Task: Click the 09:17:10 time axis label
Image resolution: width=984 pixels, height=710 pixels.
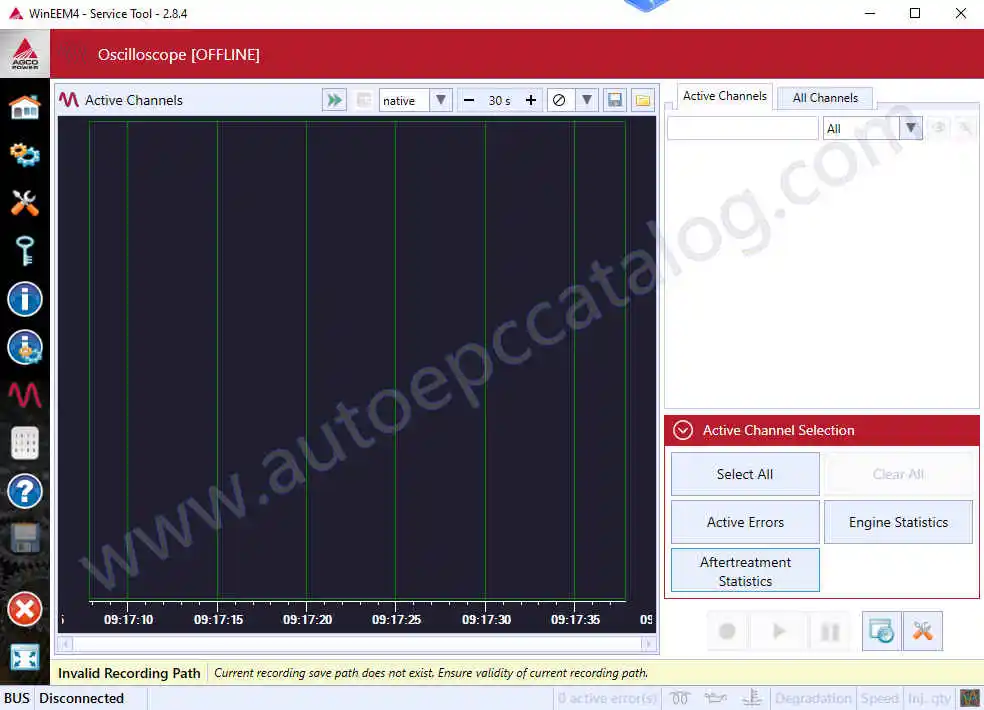Action: 128,620
